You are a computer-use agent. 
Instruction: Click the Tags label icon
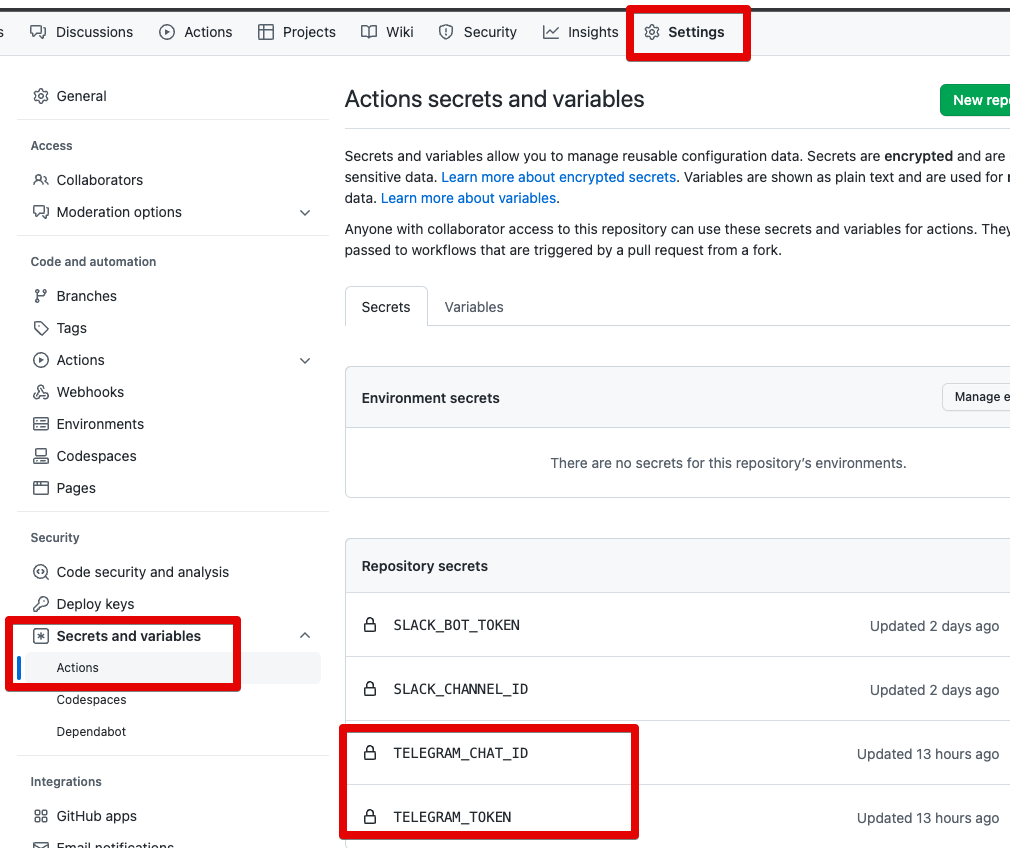[x=41, y=328]
